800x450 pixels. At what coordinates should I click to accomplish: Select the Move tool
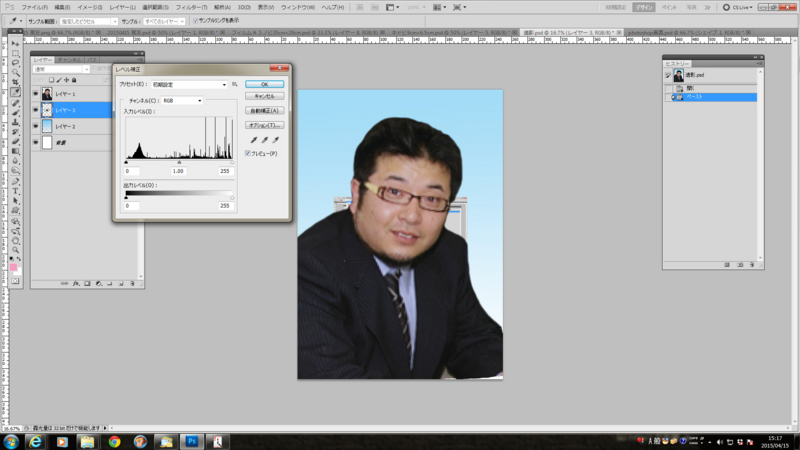pos(15,44)
